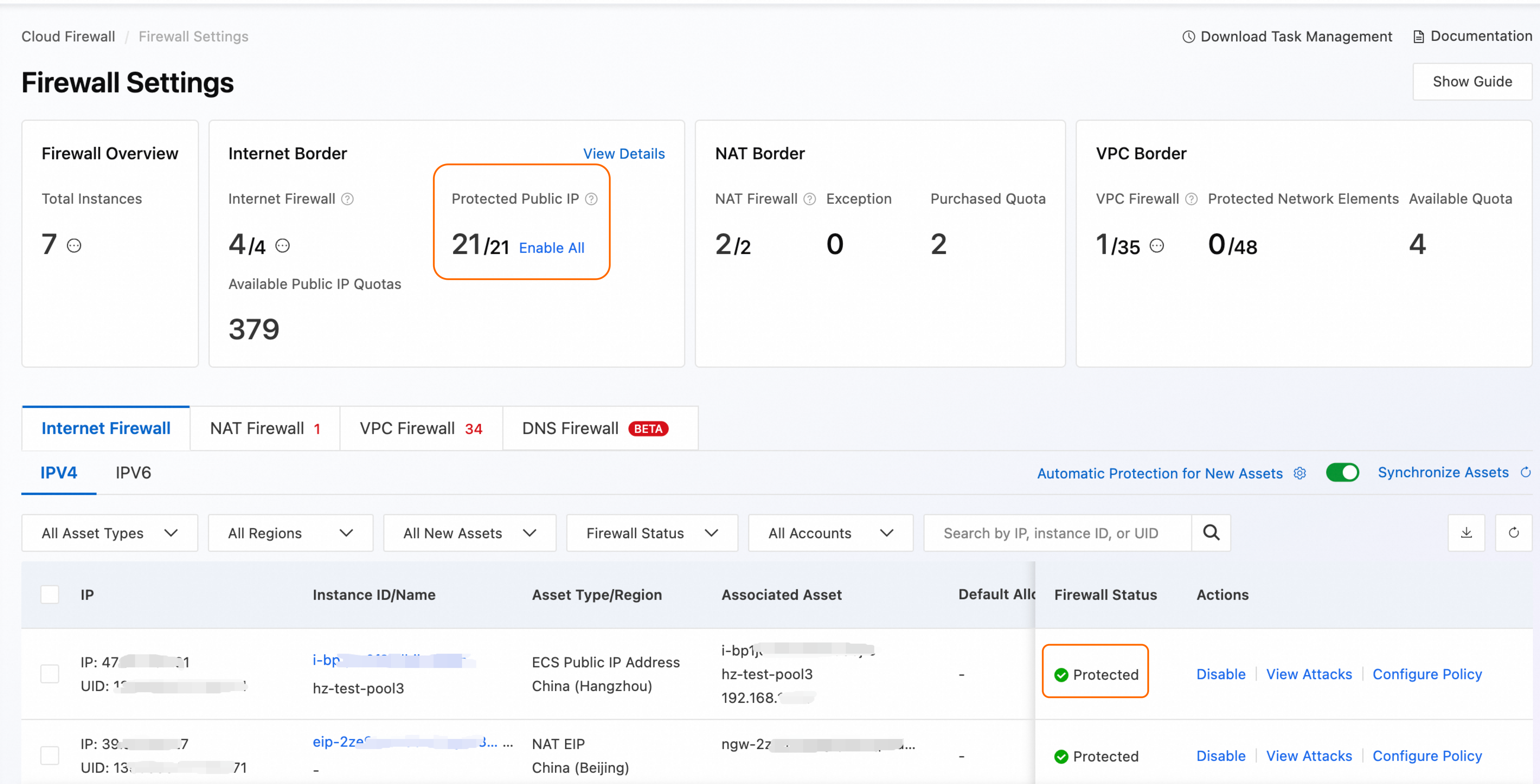
Task: Click the download list icon
Action: [x=1466, y=532]
